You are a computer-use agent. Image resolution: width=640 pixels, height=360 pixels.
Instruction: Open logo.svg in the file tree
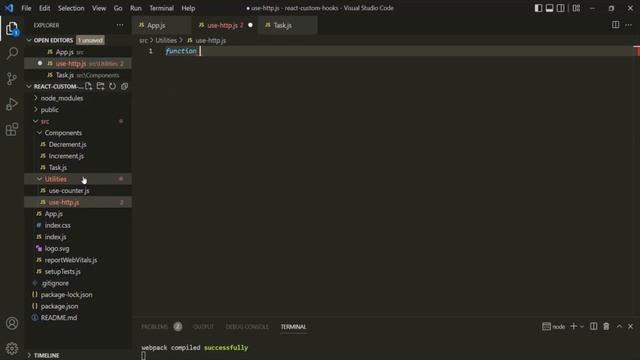tap(57, 249)
